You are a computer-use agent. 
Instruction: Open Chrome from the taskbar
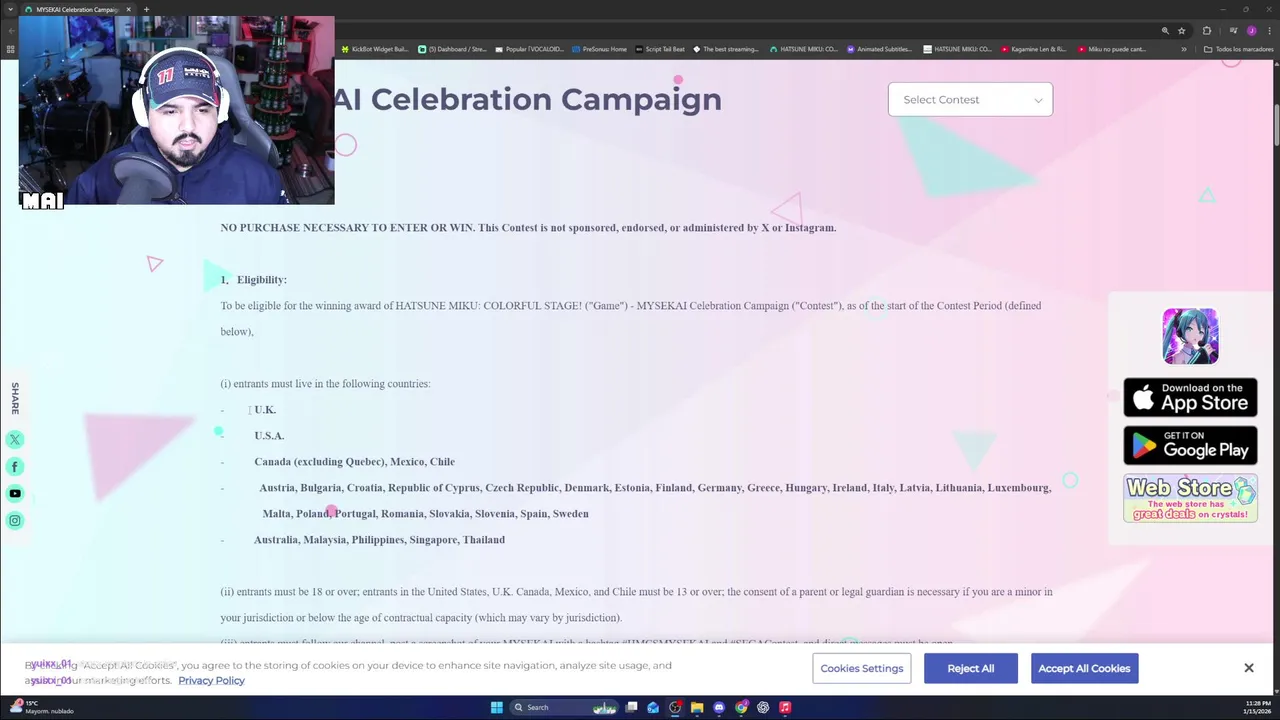pos(741,707)
